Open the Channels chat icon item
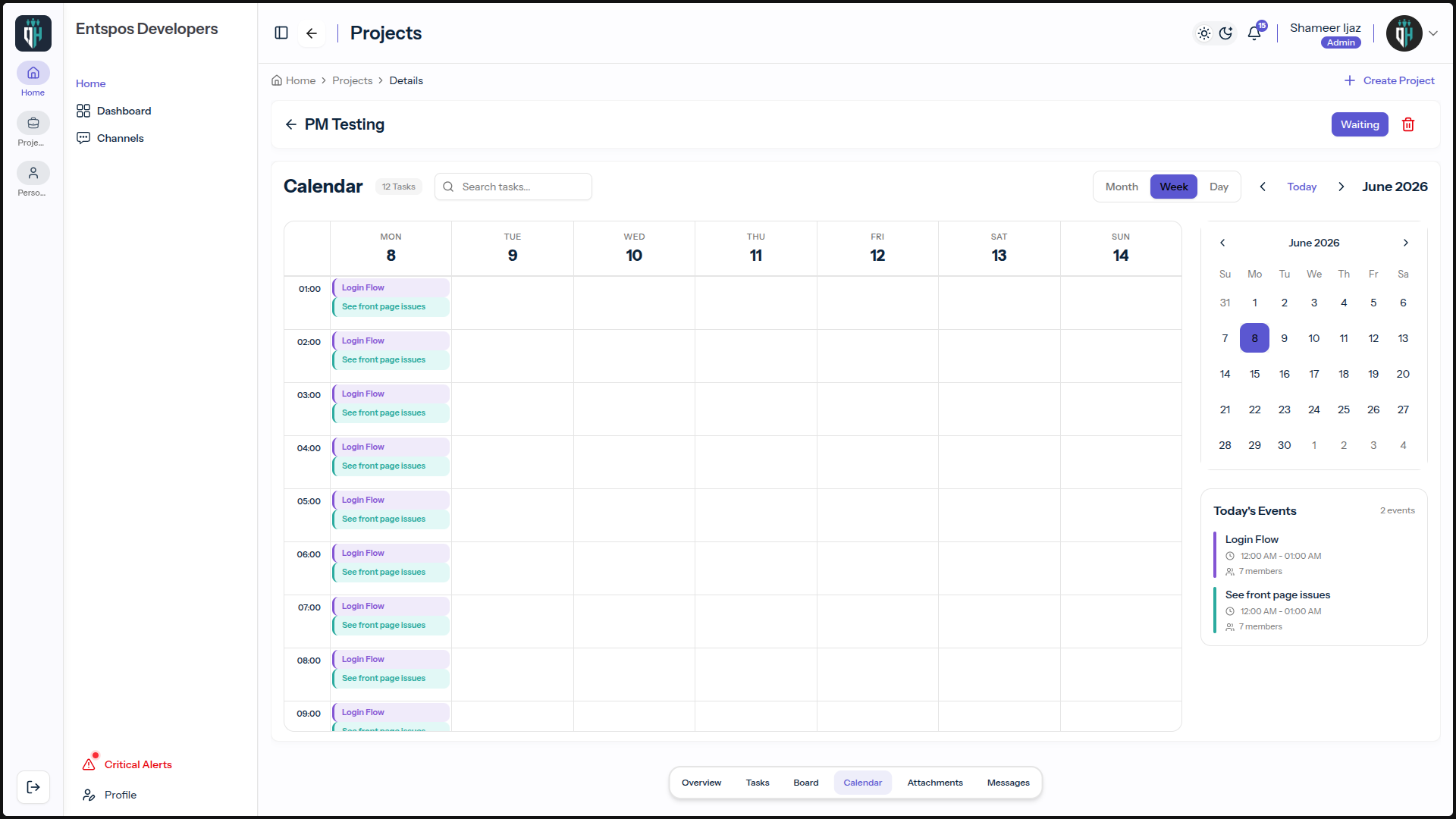This screenshot has width=1456, height=819. click(83, 138)
